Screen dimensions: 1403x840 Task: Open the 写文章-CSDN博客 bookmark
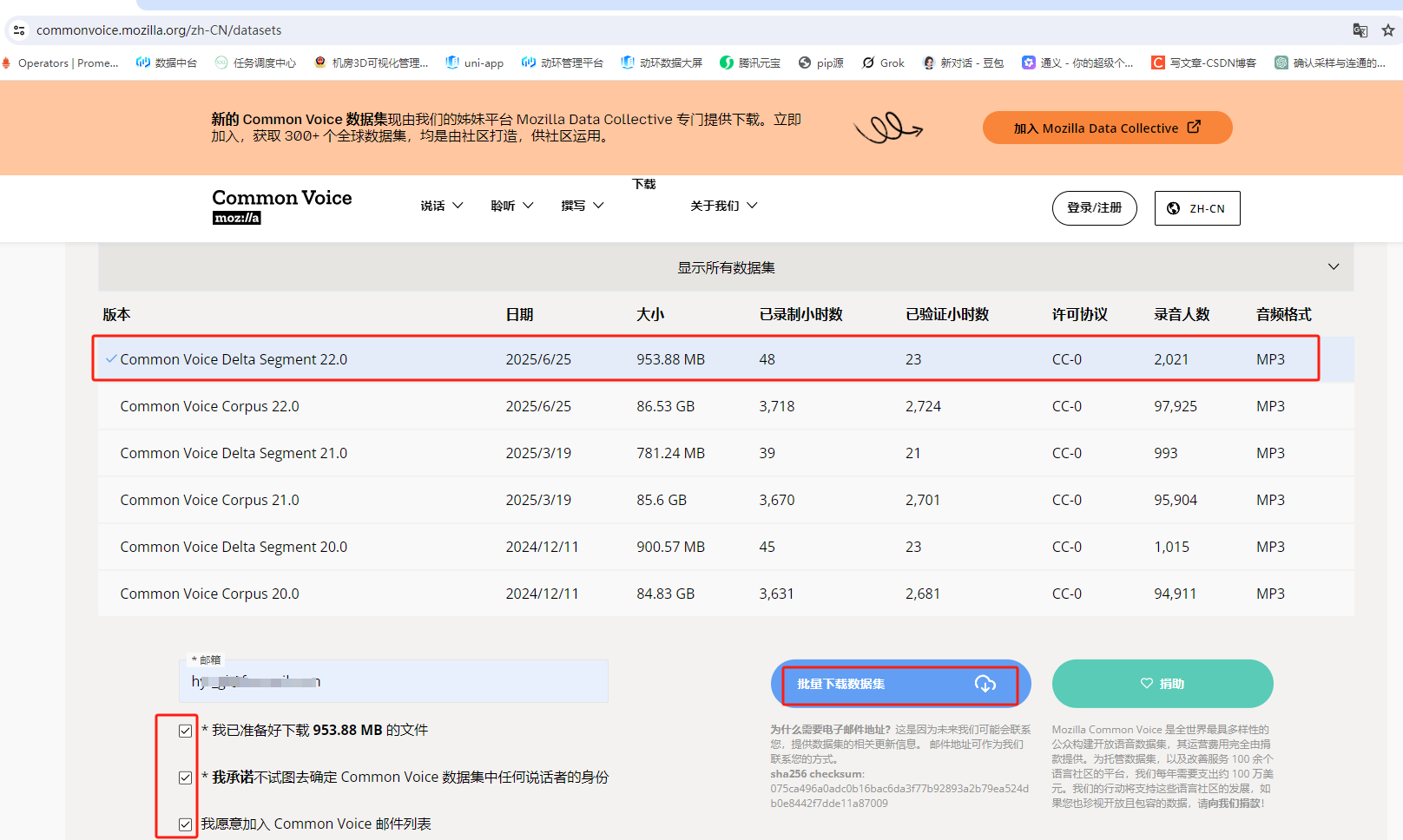click(x=1204, y=62)
